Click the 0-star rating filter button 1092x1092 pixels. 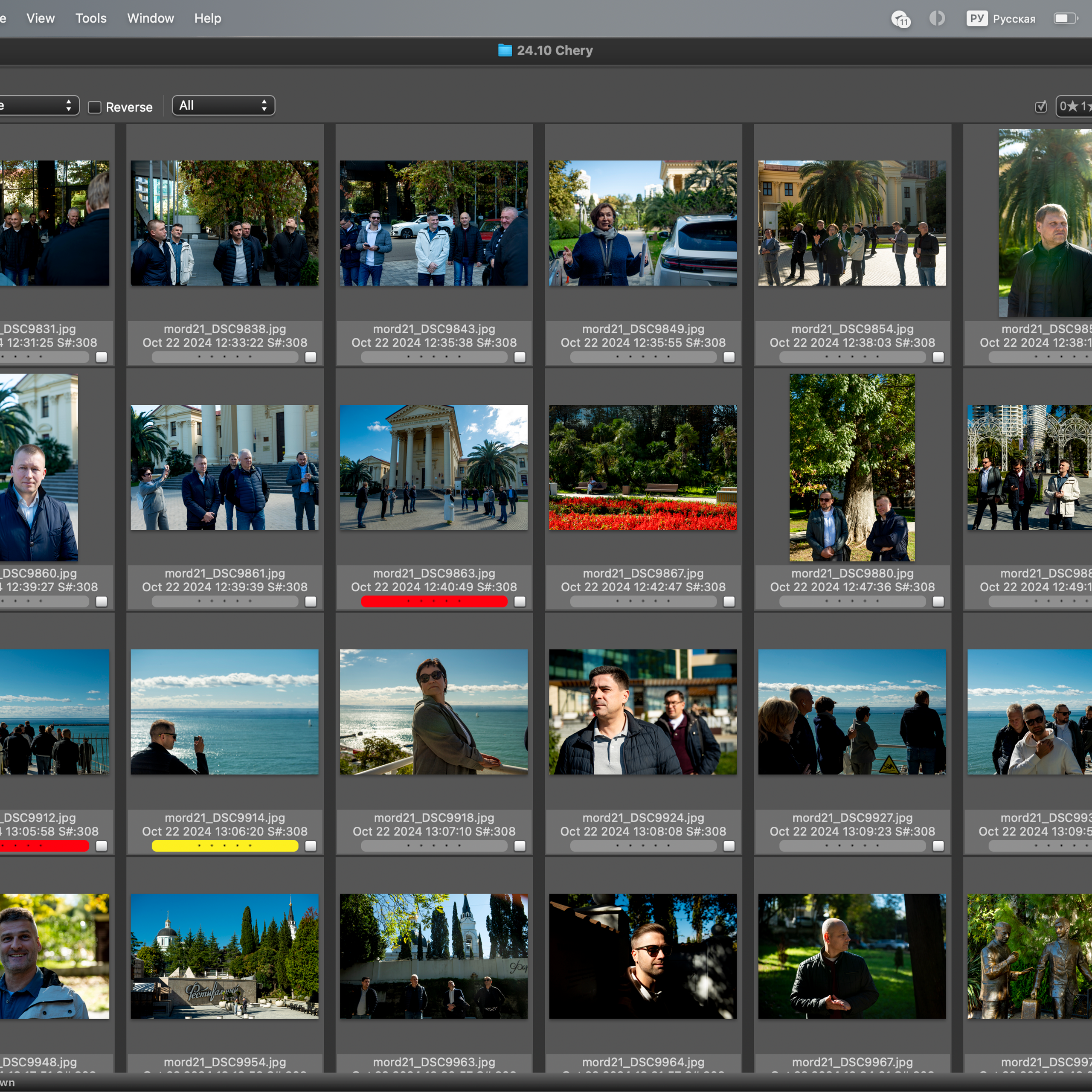1068,106
